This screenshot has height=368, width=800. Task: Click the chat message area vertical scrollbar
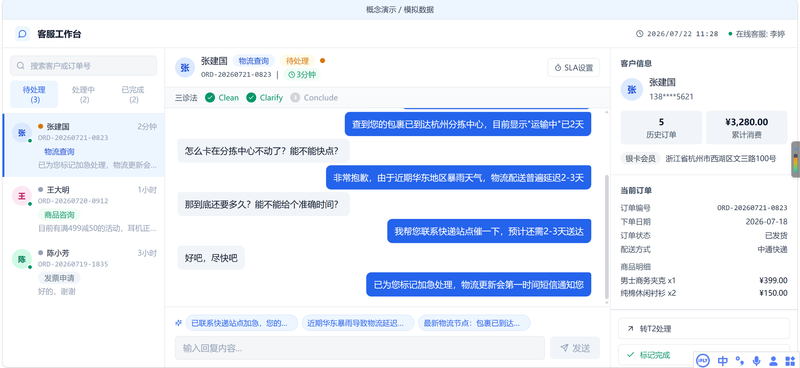coord(607,237)
